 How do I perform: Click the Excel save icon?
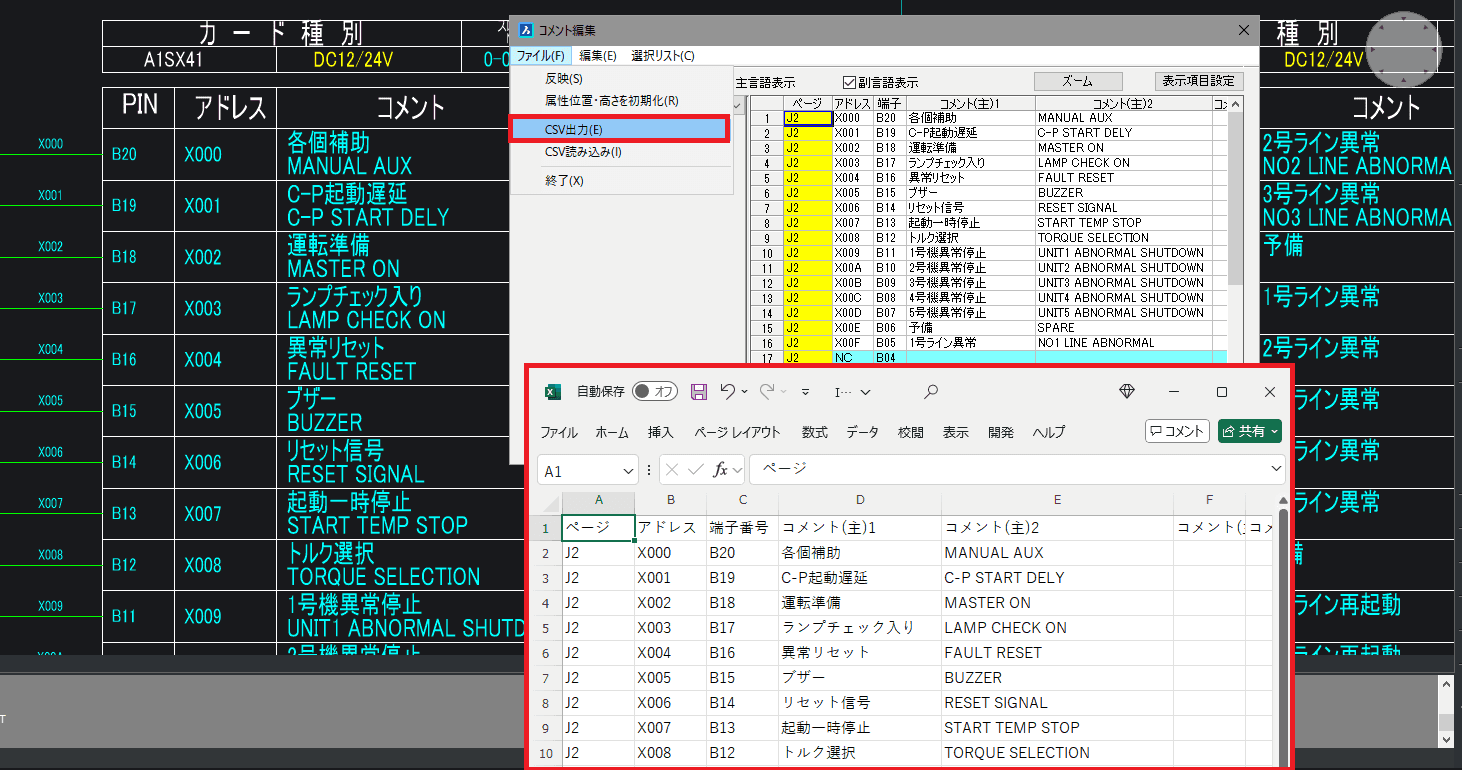click(699, 392)
